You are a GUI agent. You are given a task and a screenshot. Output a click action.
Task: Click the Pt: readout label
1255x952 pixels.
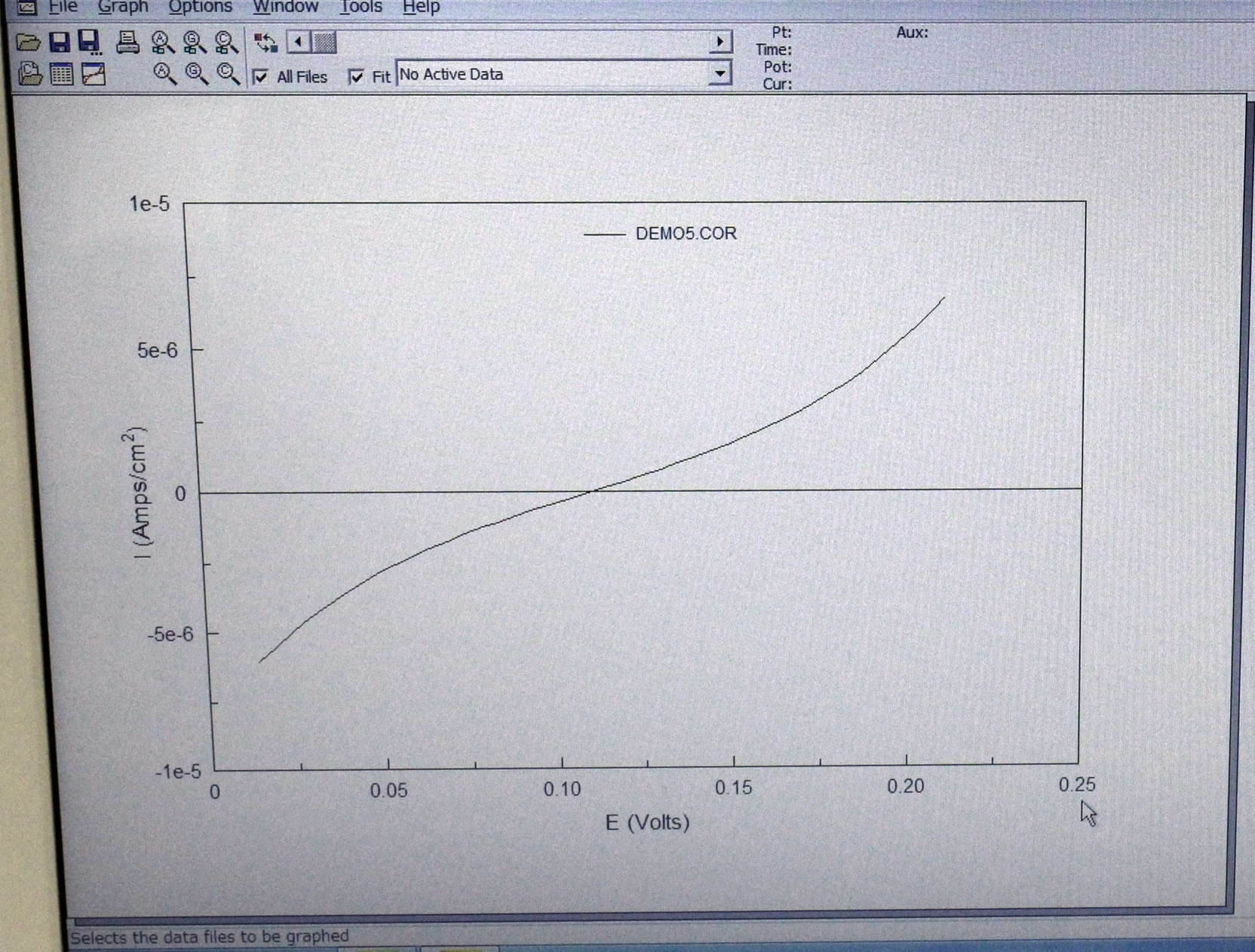782,32
